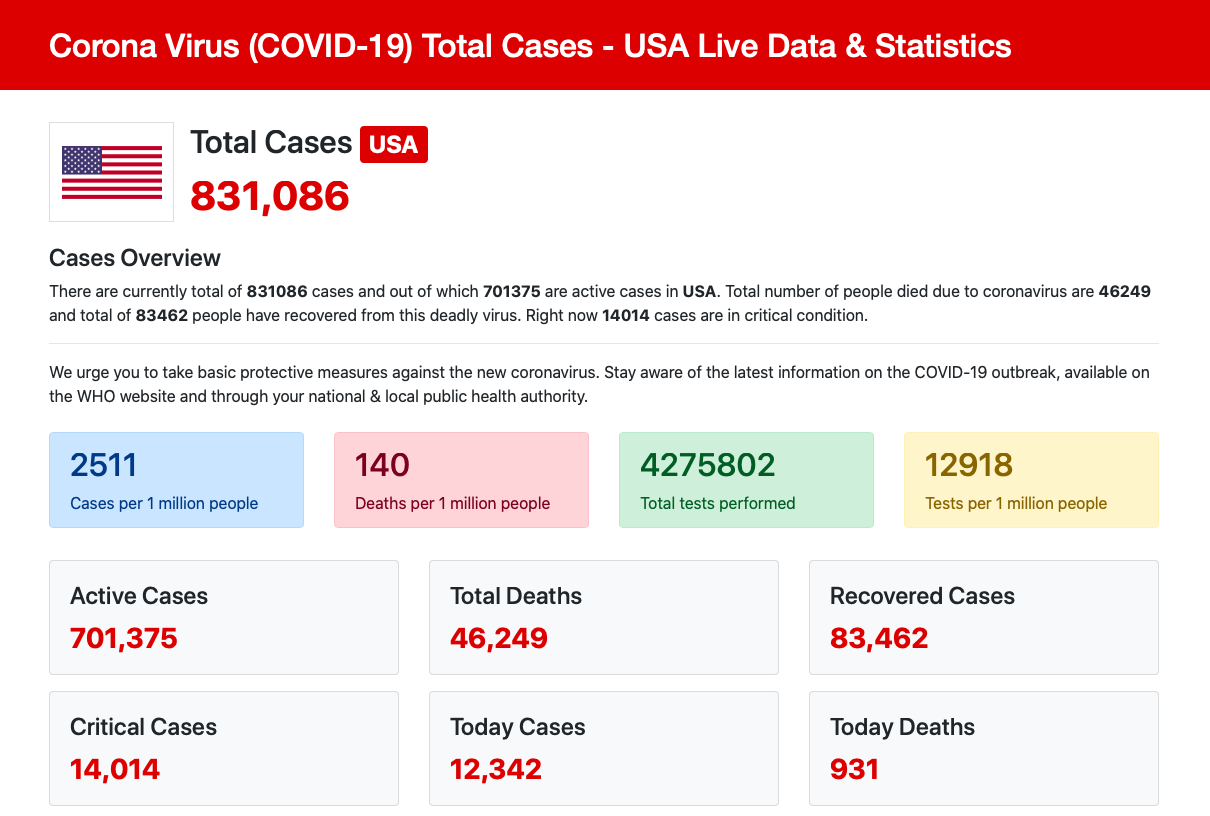Select the Deaths per 1 million people card

point(461,480)
